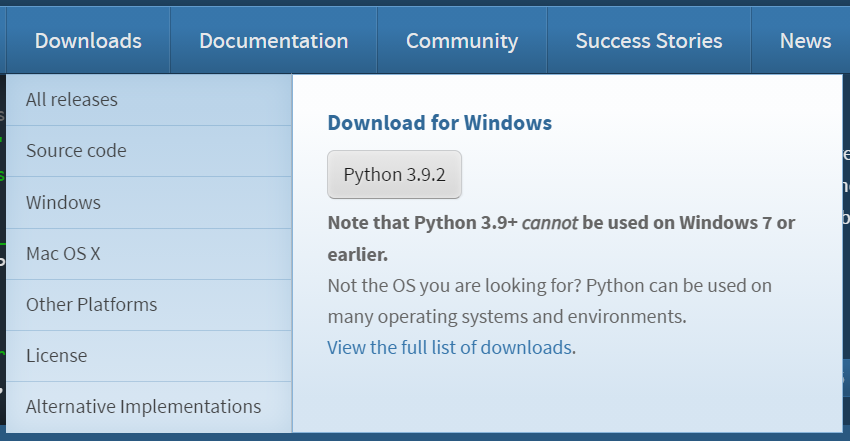Choose Source code in the submenu
Viewport: 850px width, 441px height.
tap(149, 151)
